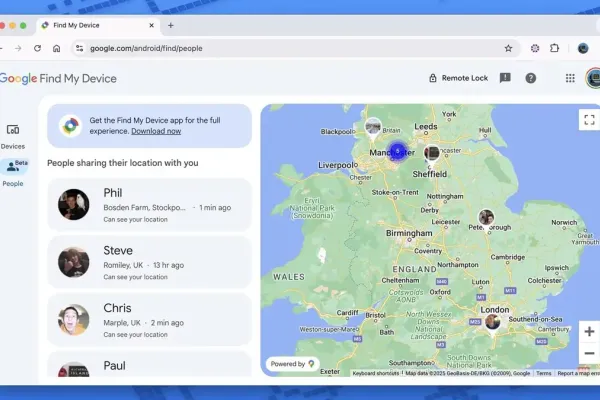This screenshot has width=600, height=400.
Task: Click the forward navigation arrow
Action: tap(18, 48)
